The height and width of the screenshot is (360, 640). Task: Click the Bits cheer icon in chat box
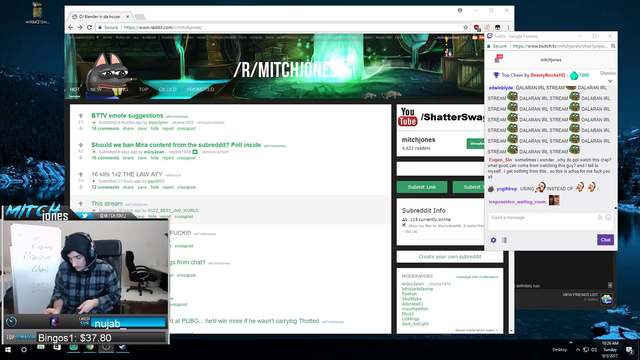600,217
